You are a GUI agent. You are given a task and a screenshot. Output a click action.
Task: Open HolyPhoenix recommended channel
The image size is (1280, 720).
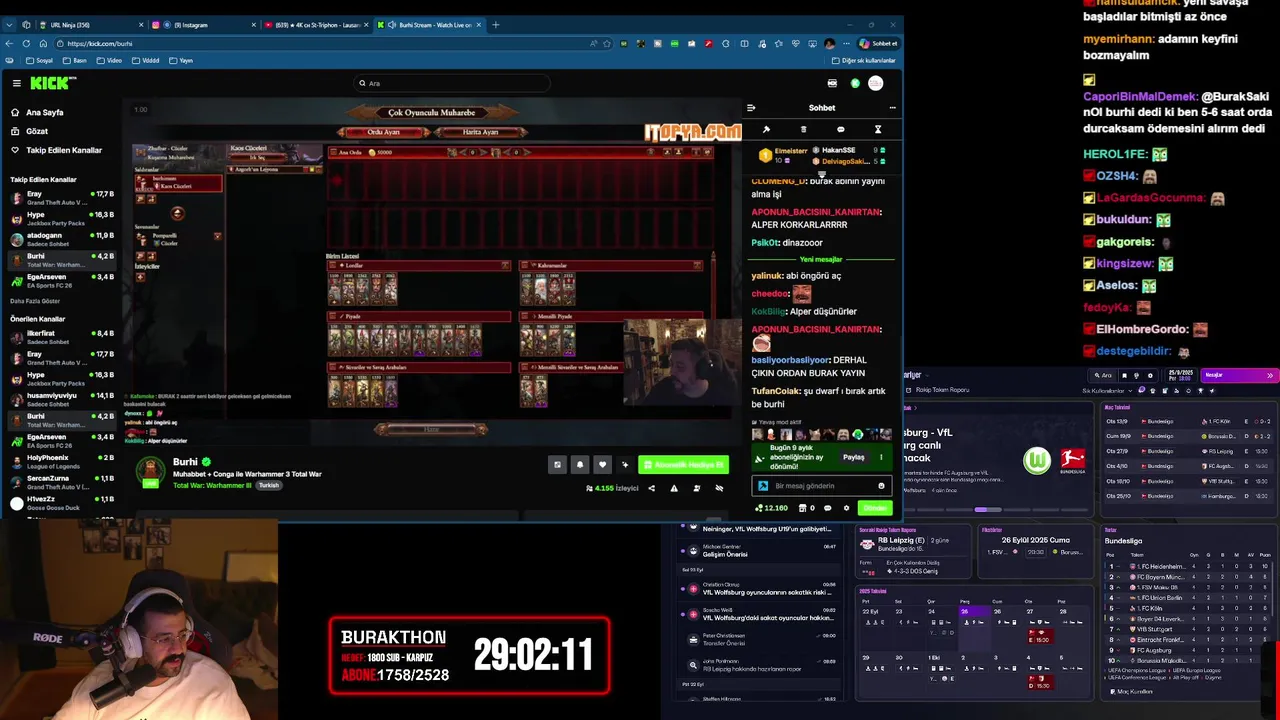(62, 461)
